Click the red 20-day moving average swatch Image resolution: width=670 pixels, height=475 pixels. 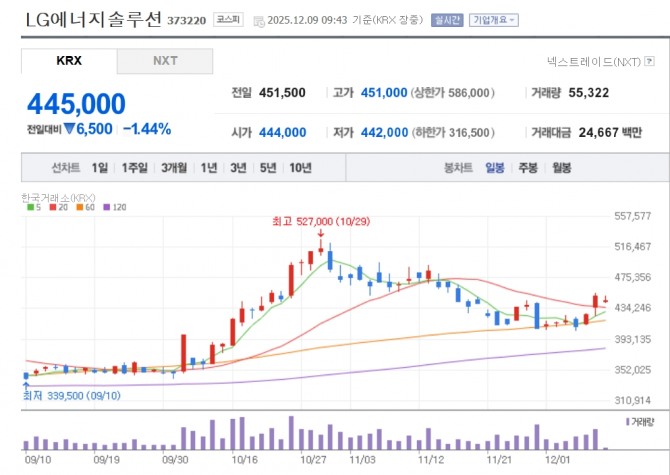pyautogui.click(x=53, y=208)
